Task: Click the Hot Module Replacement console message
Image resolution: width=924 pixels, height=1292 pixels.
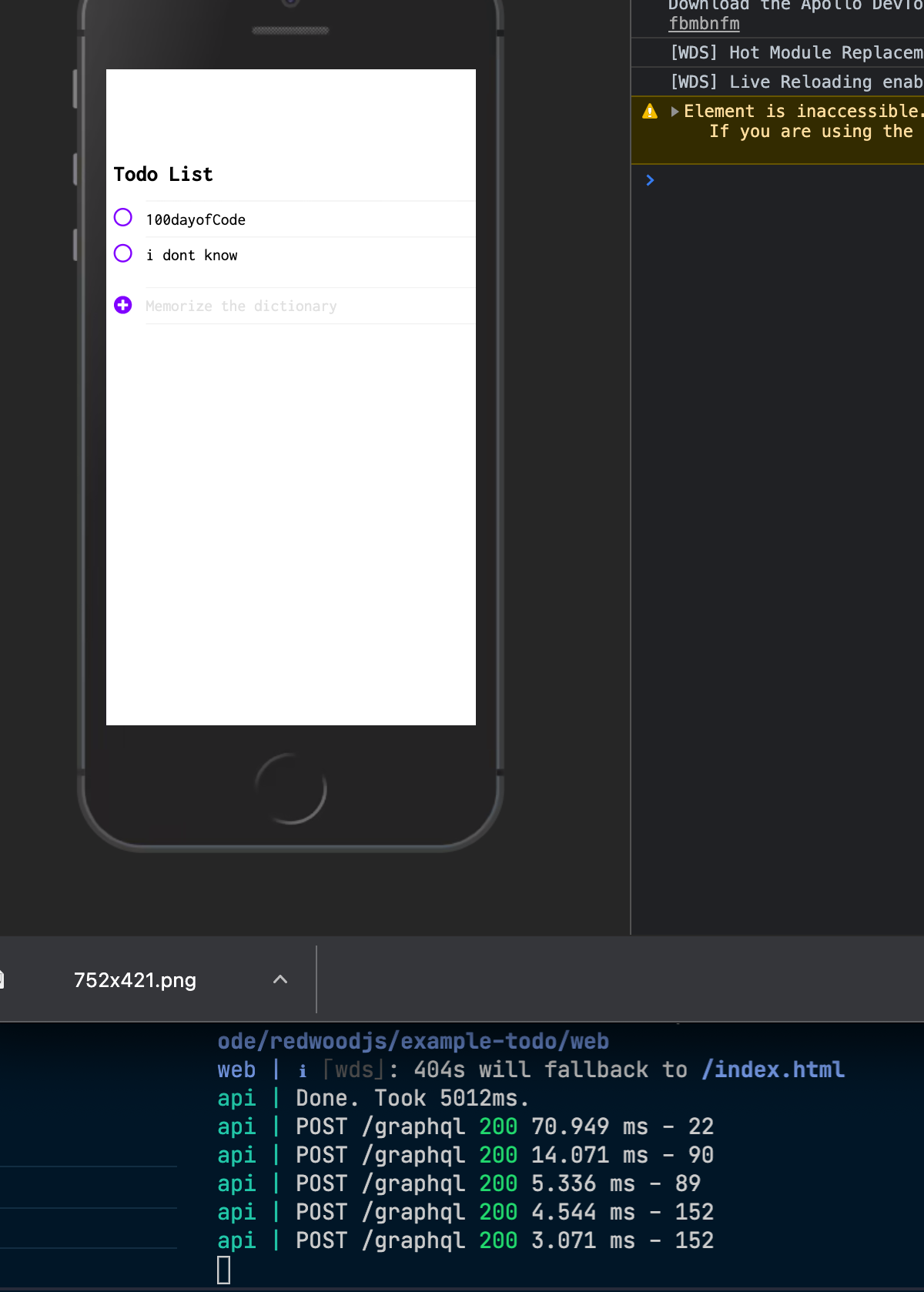Action: 797,52
